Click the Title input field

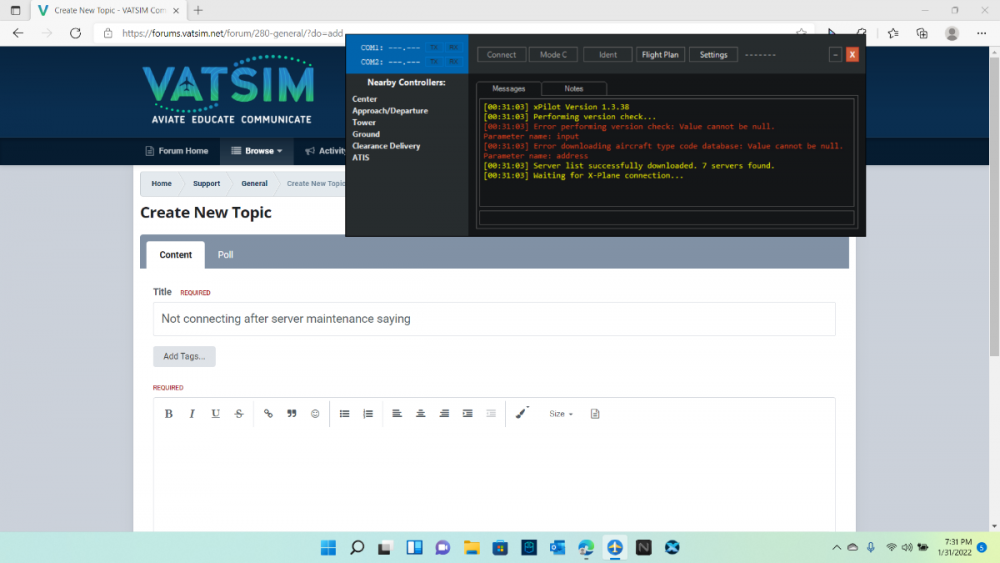[x=494, y=319]
